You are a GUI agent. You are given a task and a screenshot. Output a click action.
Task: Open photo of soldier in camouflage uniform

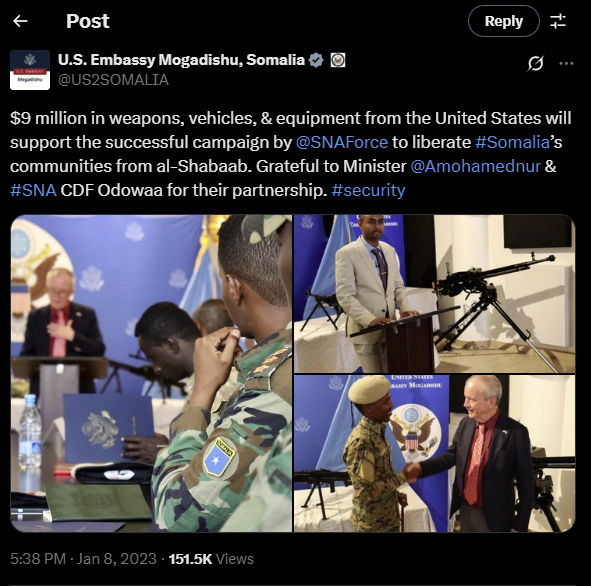point(151,373)
